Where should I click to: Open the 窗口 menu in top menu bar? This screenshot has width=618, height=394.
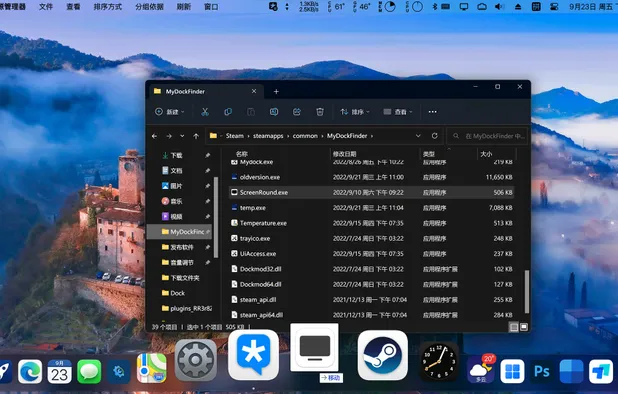[x=211, y=7]
